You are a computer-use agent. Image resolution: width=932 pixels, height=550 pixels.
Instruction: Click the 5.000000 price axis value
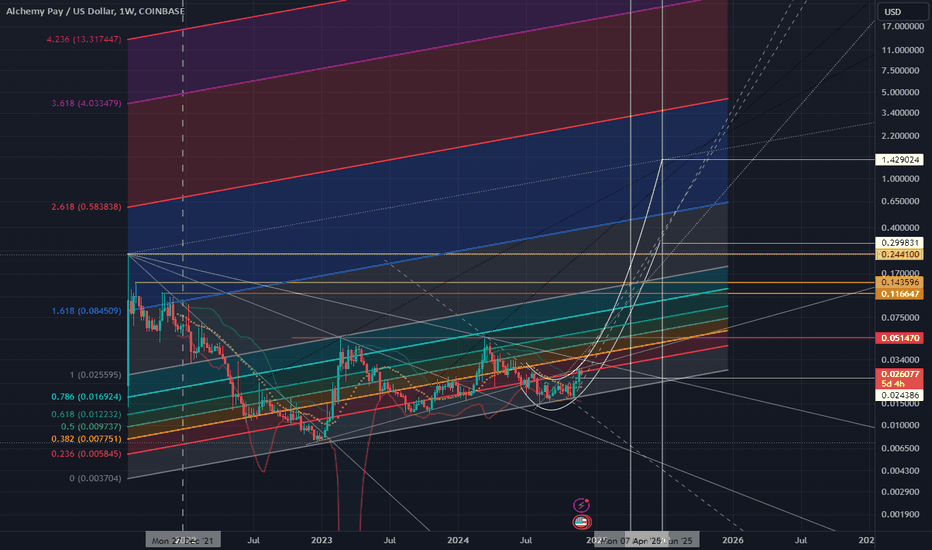click(x=902, y=93)
